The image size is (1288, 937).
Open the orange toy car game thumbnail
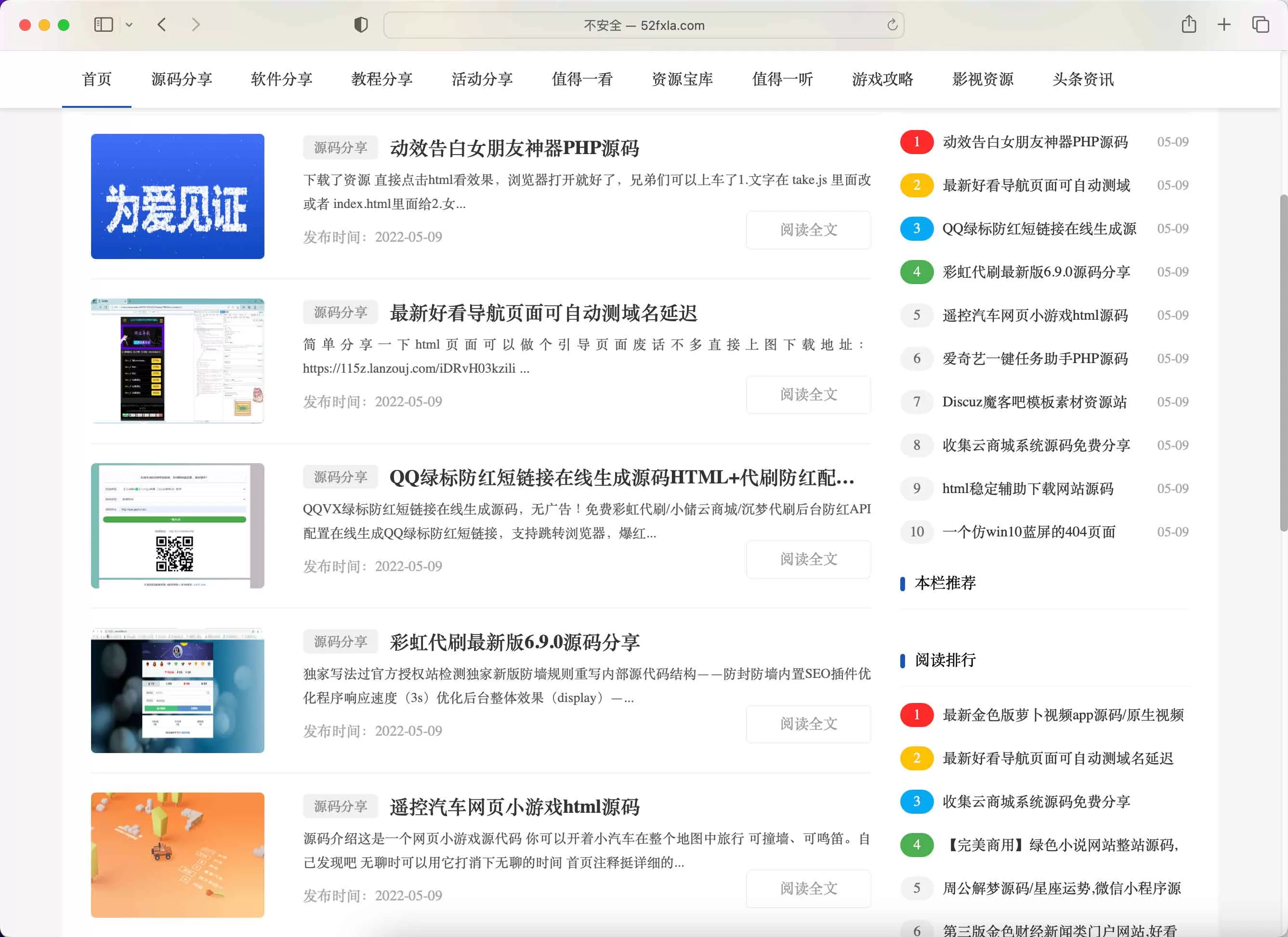click(x=177, y=855)
